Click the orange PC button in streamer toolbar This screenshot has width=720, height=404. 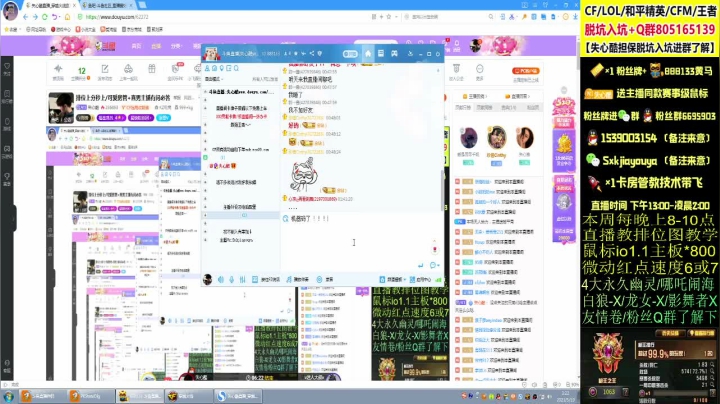tap(526, 71)
